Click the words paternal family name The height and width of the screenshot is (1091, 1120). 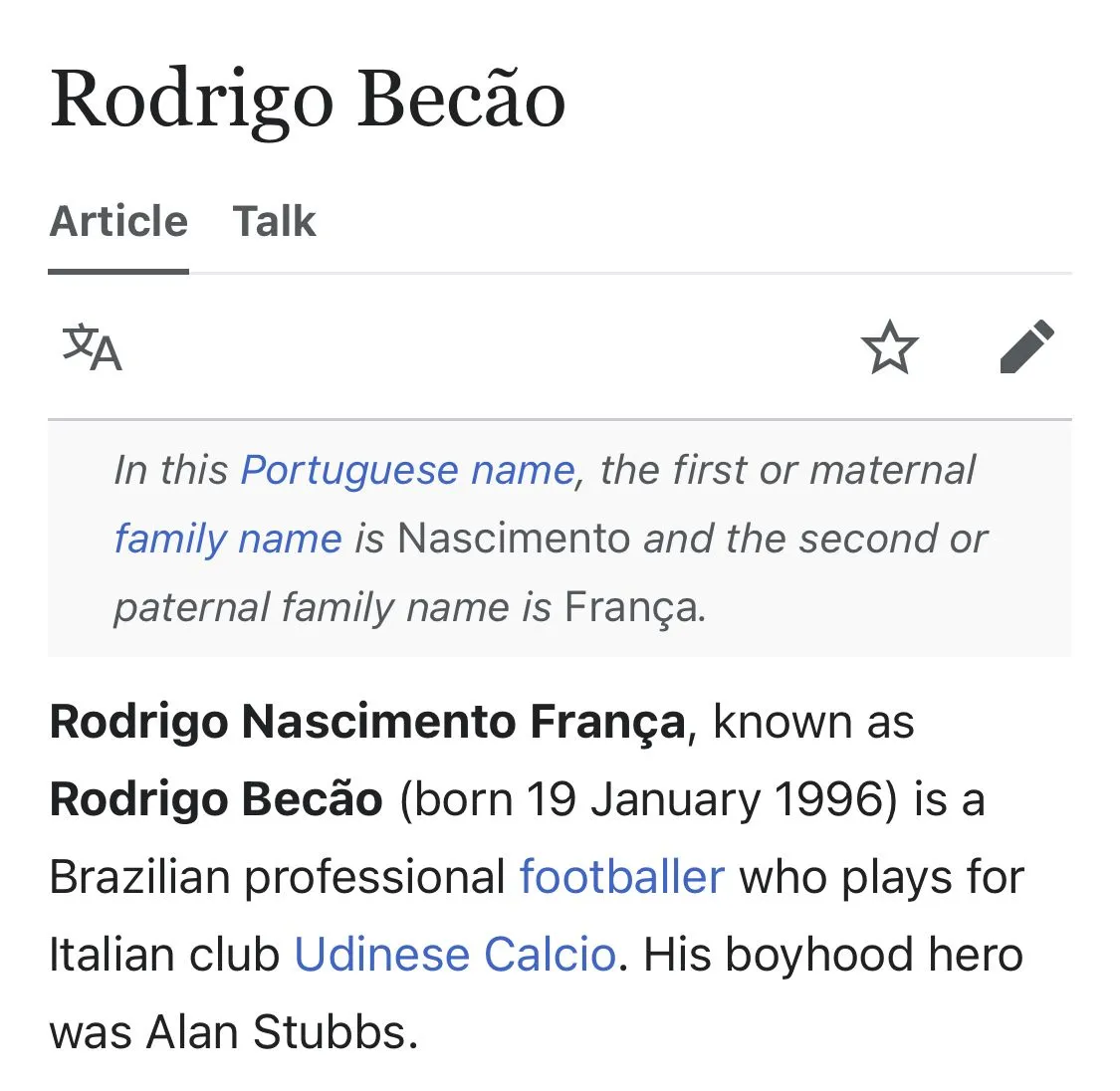(312, 607)
